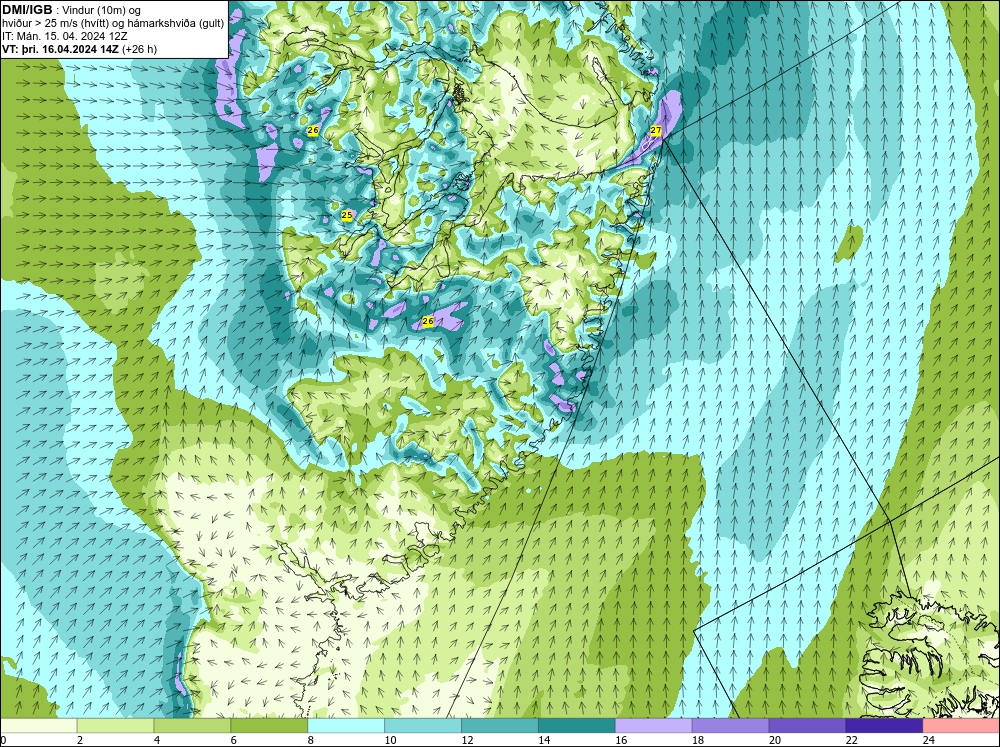Click the lavender 16–18 m/s legend swatch
Image resolution: width=1000 pixels, height=747 pixels.
coord(654,726)
